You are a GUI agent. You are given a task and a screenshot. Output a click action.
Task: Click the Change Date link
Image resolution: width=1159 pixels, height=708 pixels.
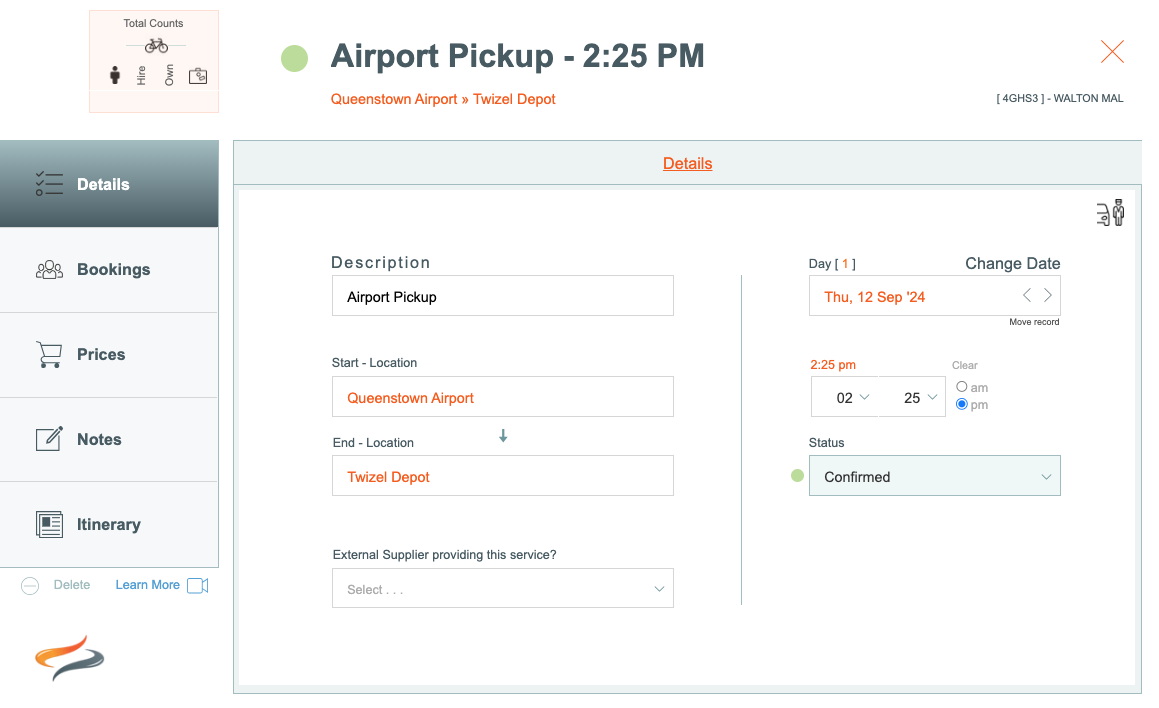(1013, 264)
